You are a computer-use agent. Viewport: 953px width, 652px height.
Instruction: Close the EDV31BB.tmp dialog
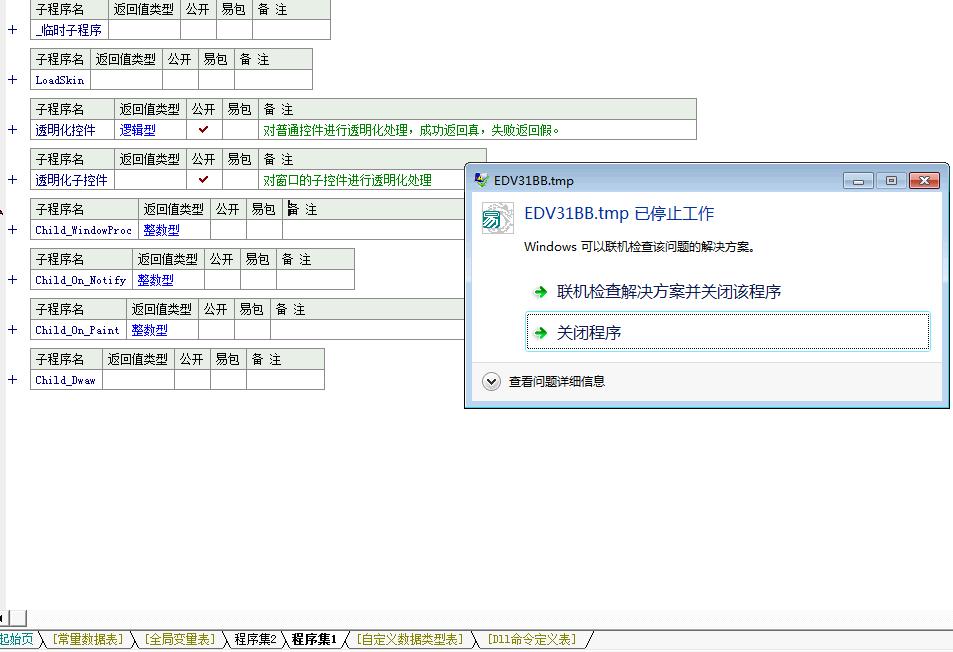pos(924,180)
